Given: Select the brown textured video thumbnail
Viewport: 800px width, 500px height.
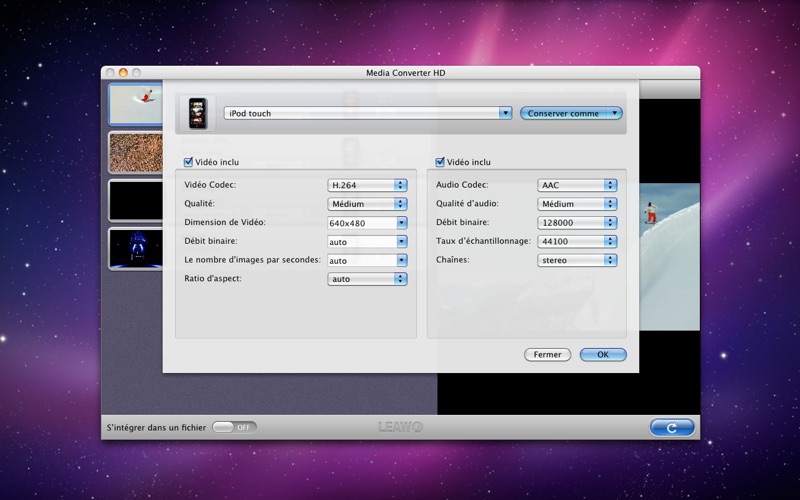Looking at the screenshot, I should point(136,153).
